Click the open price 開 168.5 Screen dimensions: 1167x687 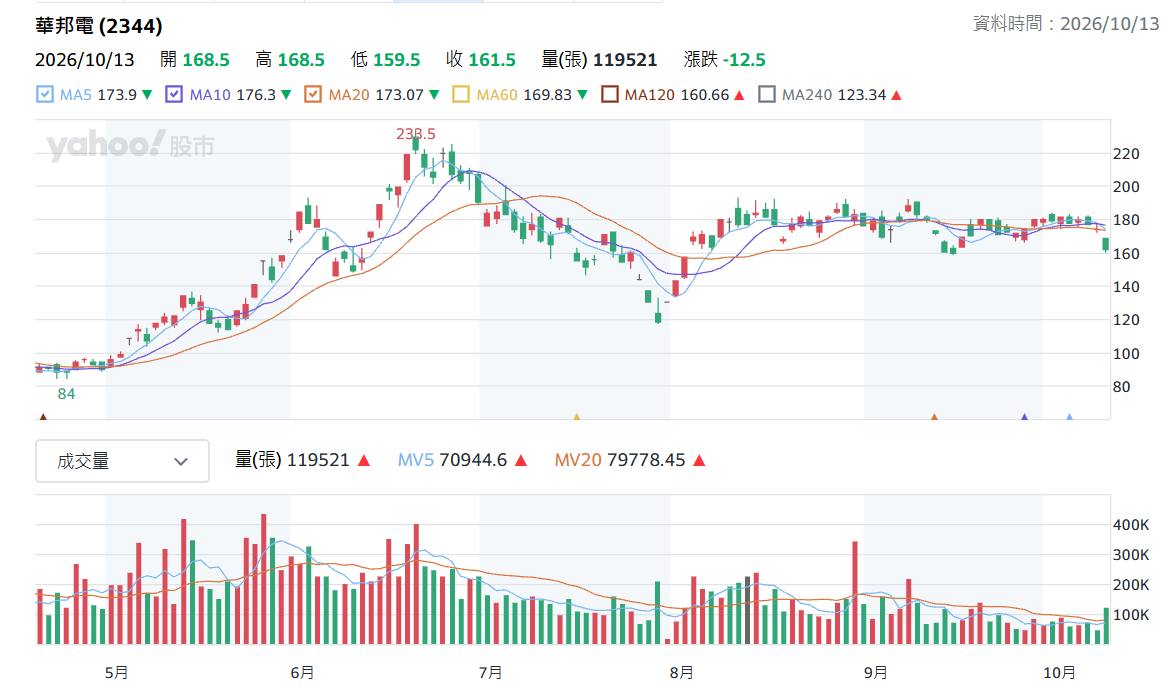pyautogui.click(x=195, y=60)
